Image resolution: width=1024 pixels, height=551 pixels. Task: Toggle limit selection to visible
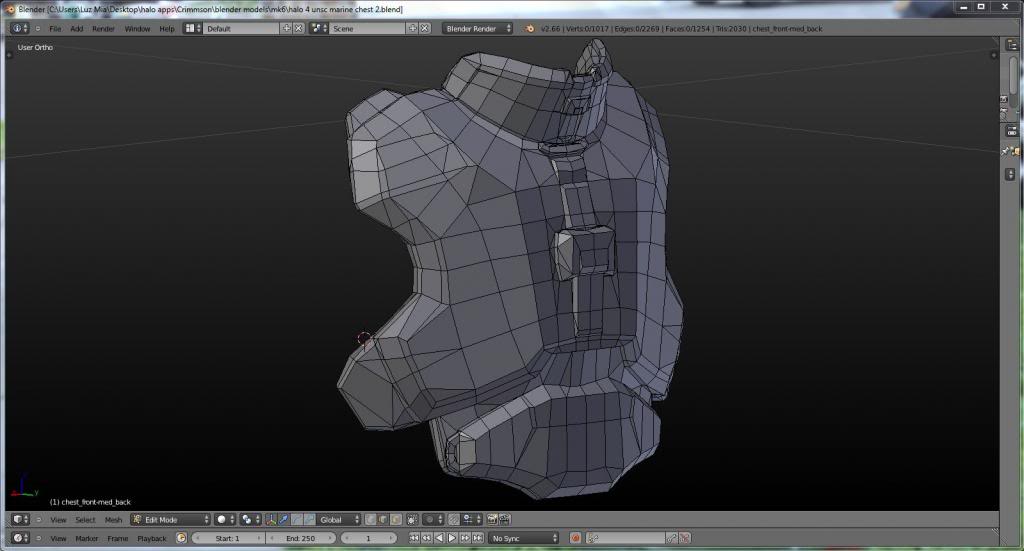tap(412, 520)
